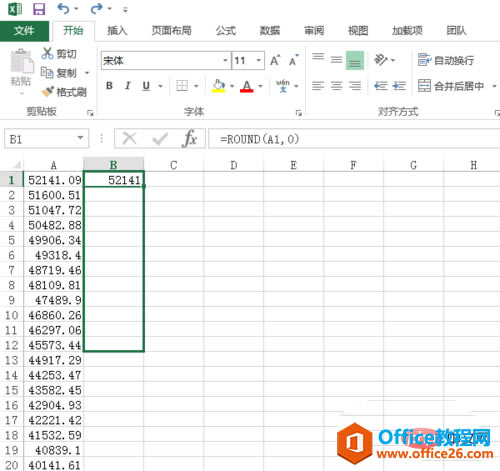Expand the font name dropdown arrow
Image resolution: width=500 pixels, height=471 pixels.
pyautogui.click(x=226, y=61)
